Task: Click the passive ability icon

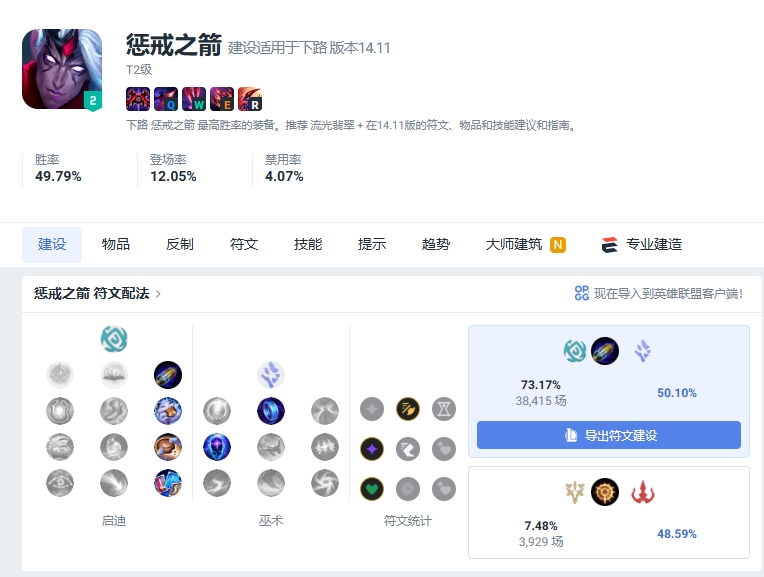Action: pos(138,99)
